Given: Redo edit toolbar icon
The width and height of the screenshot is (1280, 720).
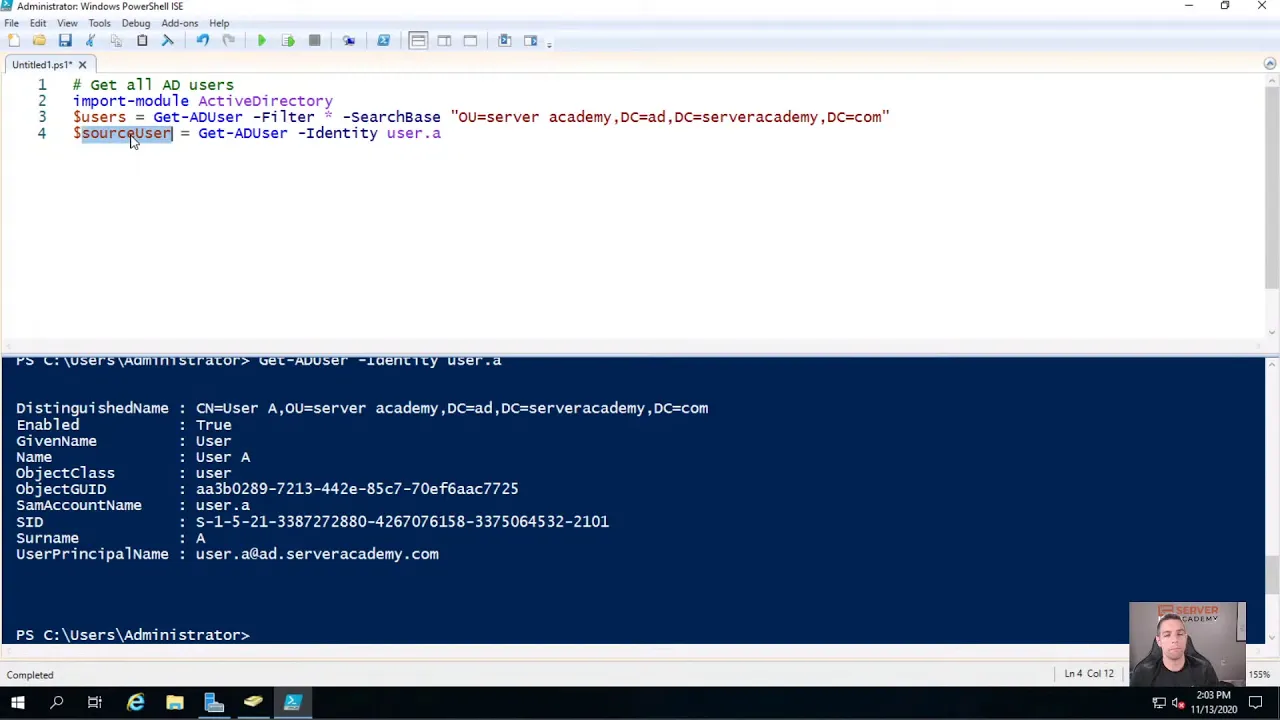Looking at the screenshot, I should [x=228, y=40].
